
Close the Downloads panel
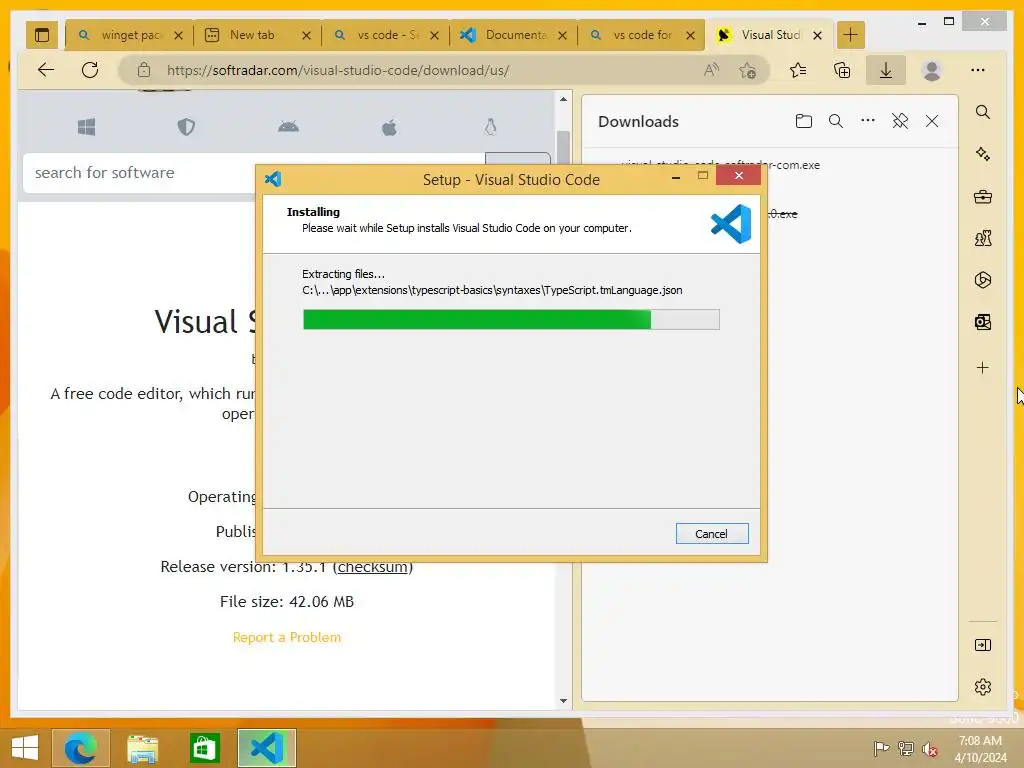pos(932,121)
